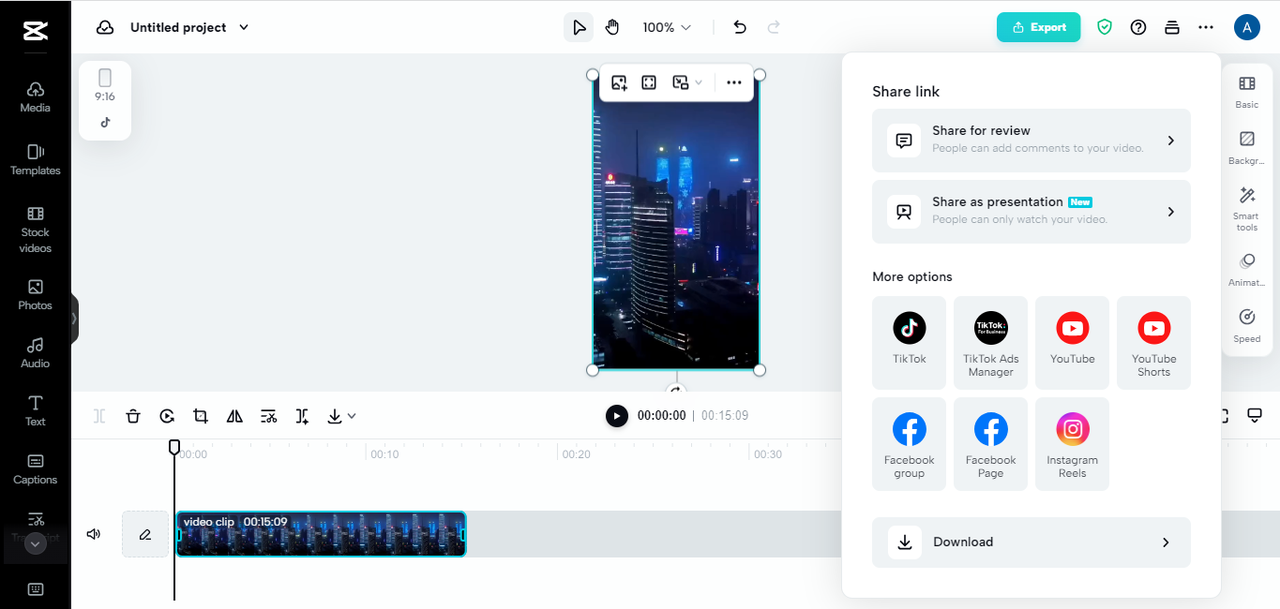
Task: Share to TikTok Ads Manager
Action: tap(991, 342)
